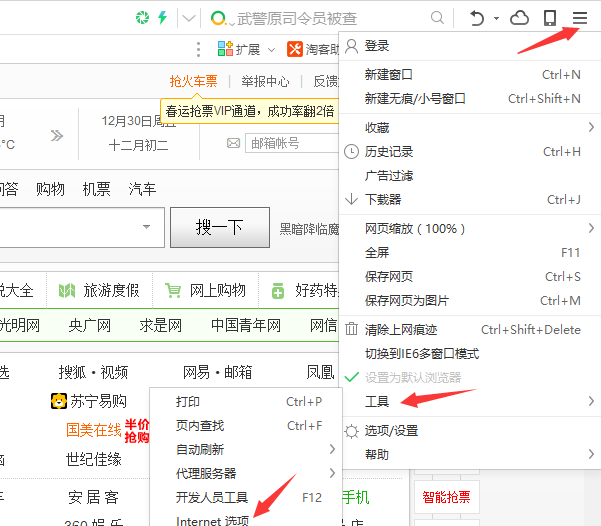Choose 保存网页为图片 menu item

coord(470,301)
